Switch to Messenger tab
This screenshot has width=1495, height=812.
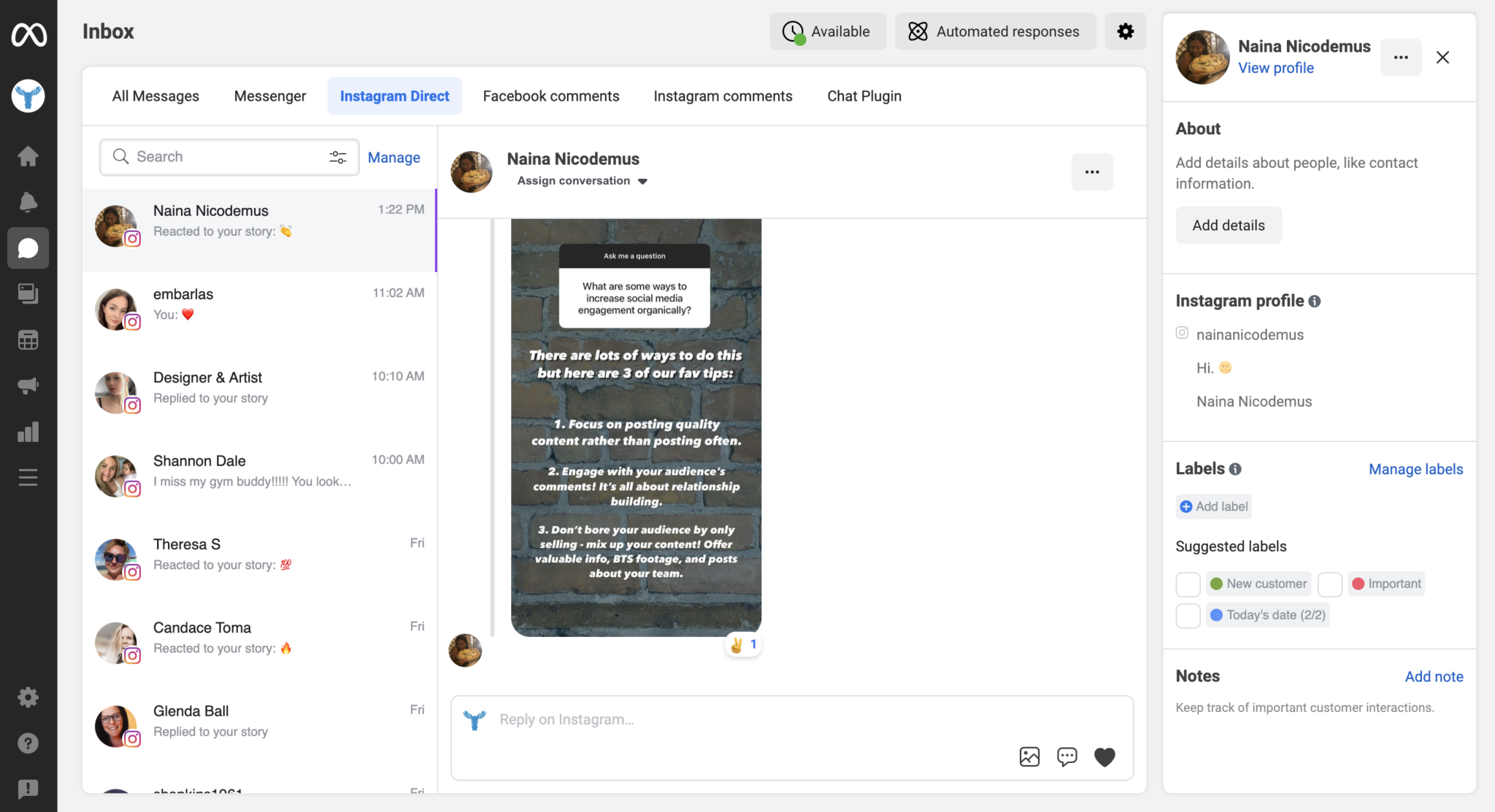(270, 96)
